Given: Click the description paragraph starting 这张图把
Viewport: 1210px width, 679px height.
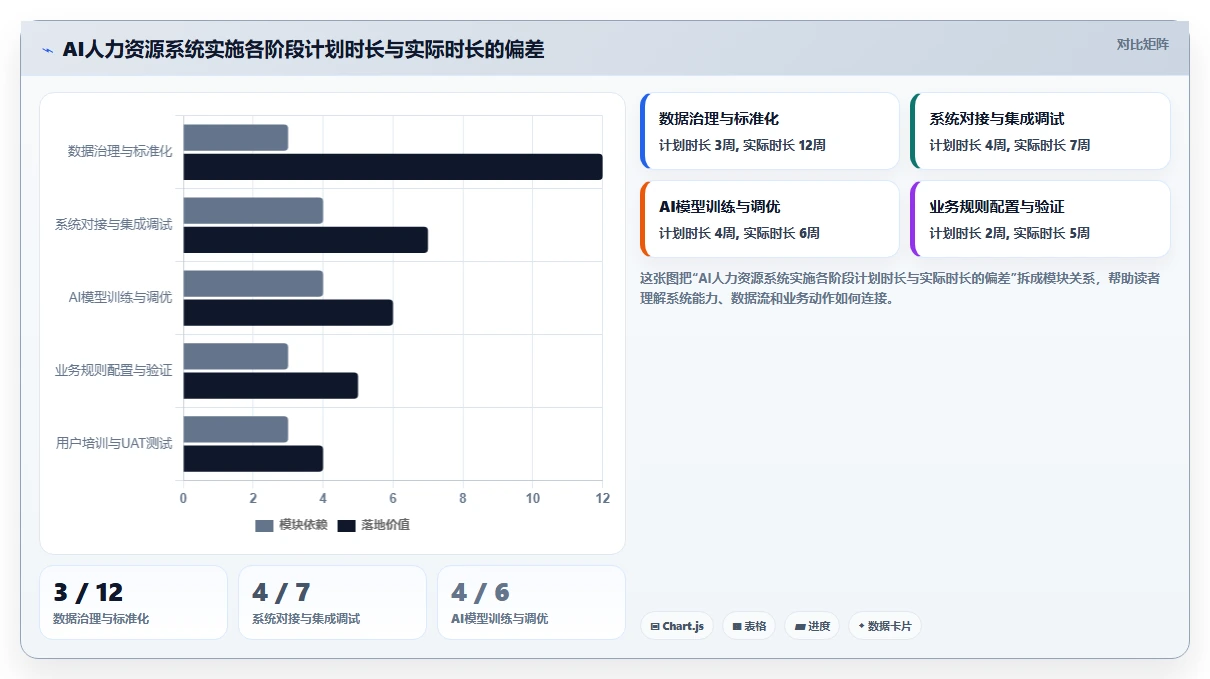Looking at the screenshot, I should (x=900, y=288).
